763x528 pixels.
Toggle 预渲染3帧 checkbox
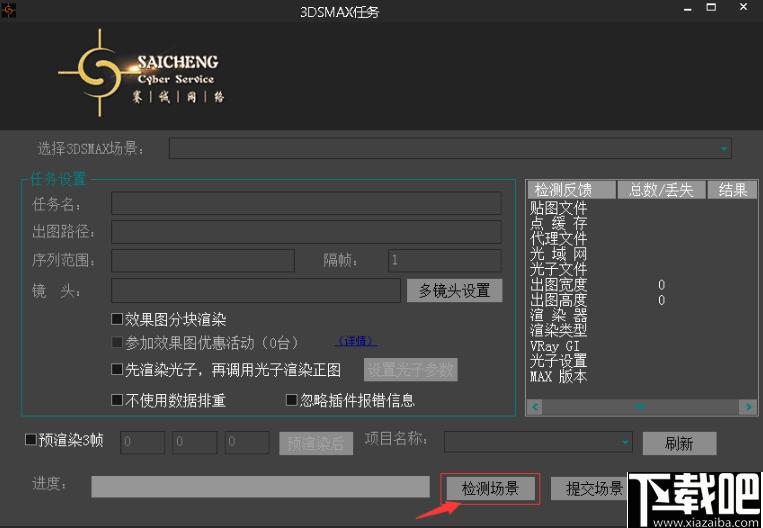(x=30, y=440)
